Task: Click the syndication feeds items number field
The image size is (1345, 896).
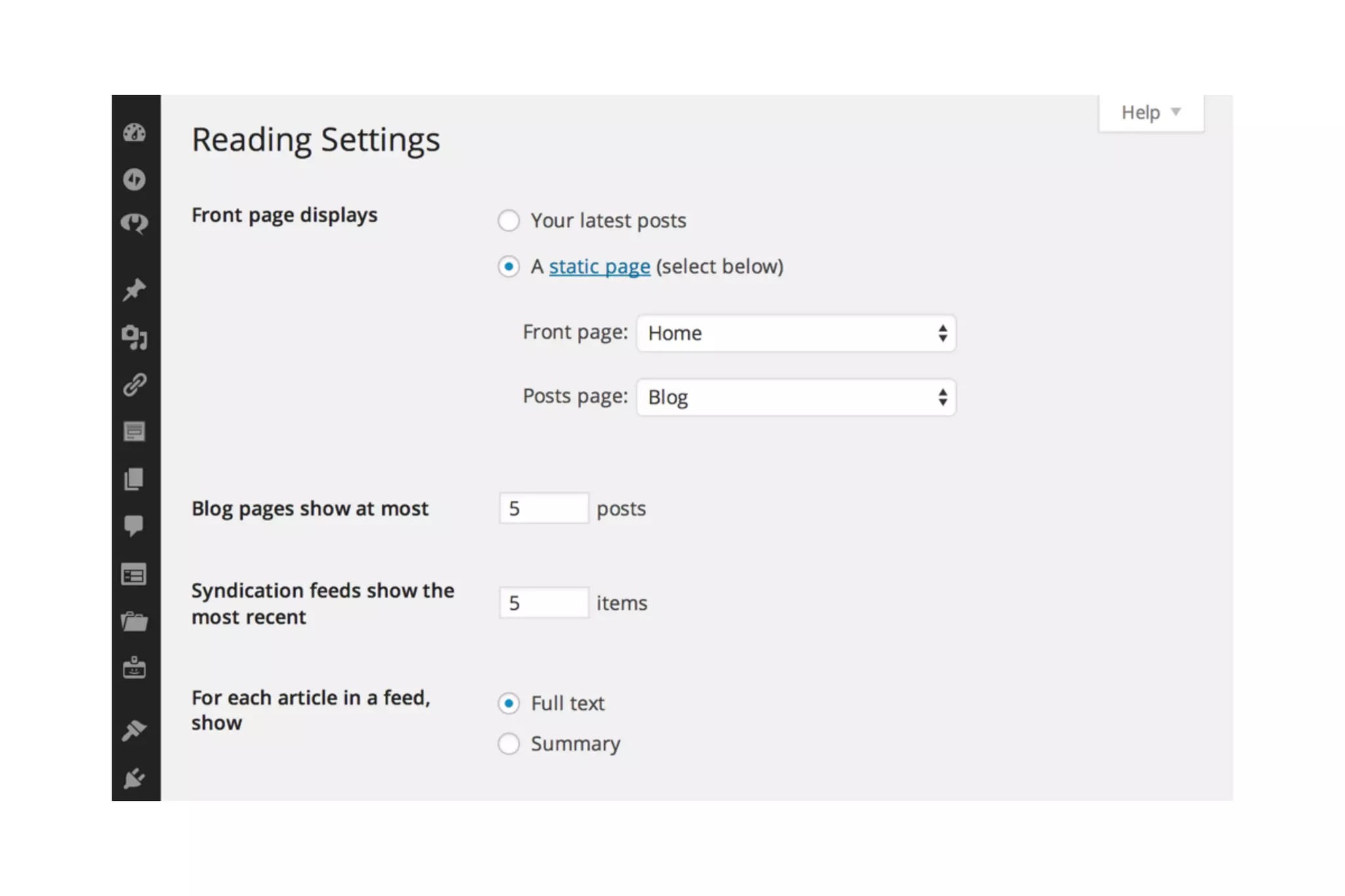Action: point(544,603)
